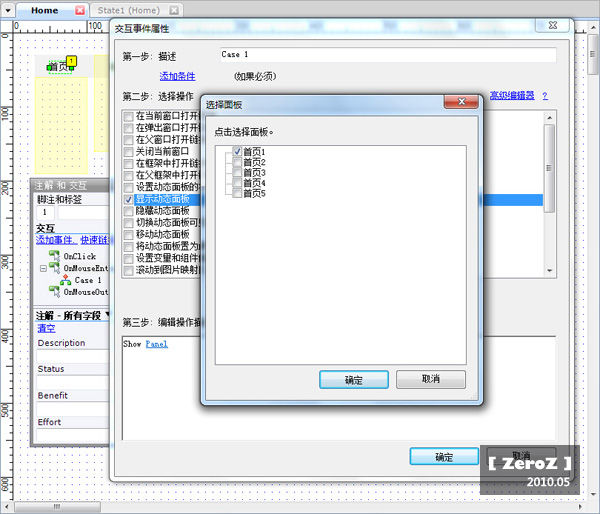600x514 pixels.
Task: Click the ? help link
Action: (x=545, y=96)
